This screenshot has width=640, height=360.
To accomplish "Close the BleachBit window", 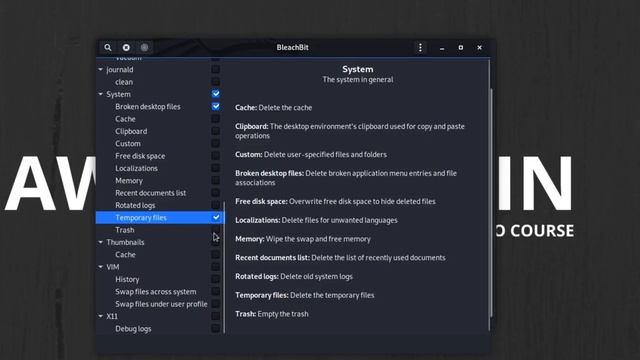I will [480, 48].
